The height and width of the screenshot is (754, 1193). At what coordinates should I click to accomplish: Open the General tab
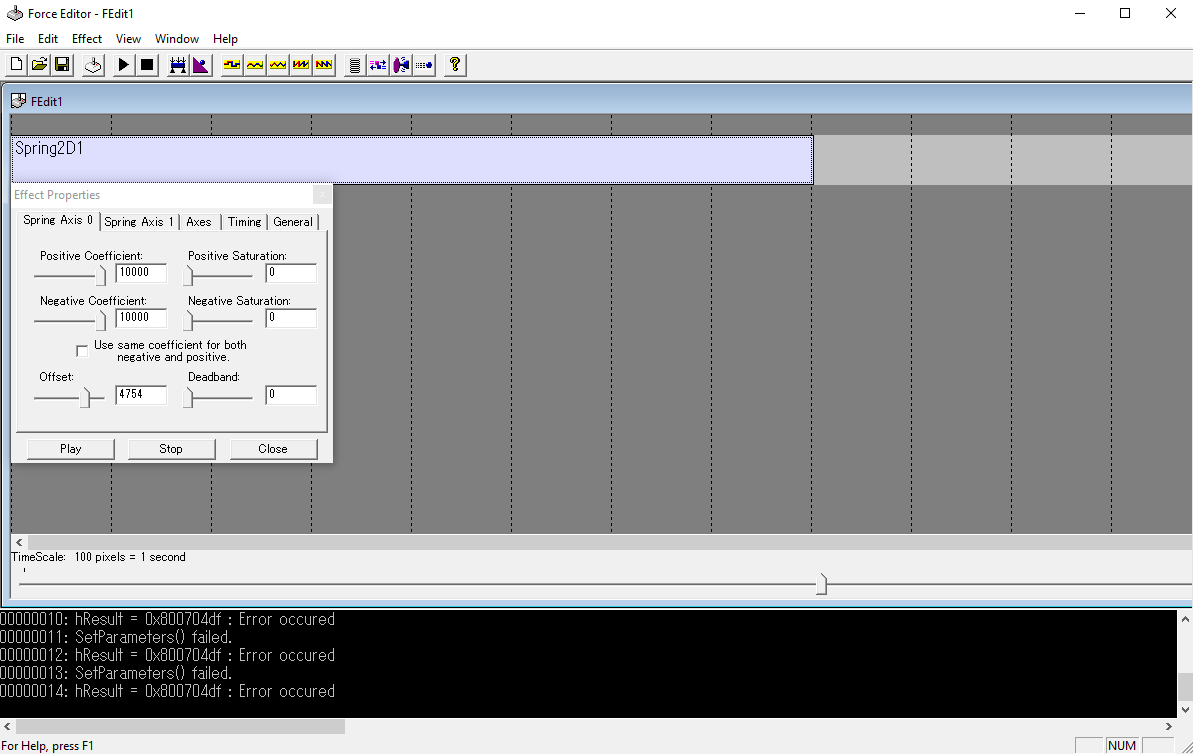(x=293, y=222)
